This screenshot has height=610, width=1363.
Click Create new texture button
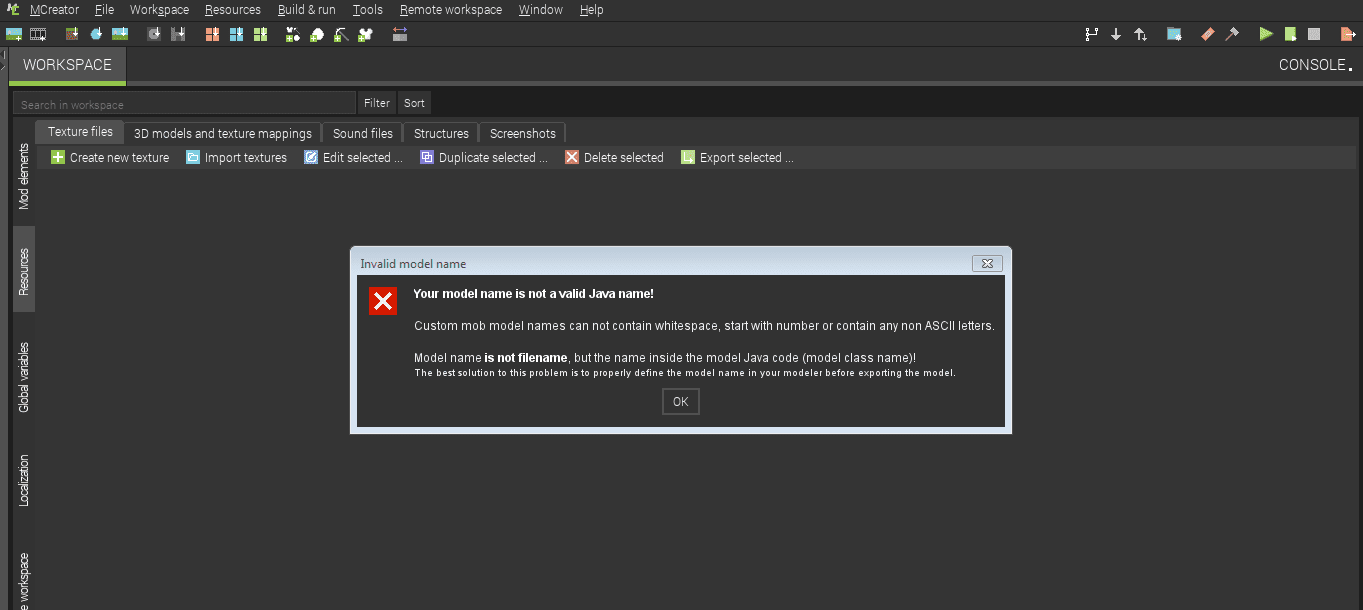(110, 157)
